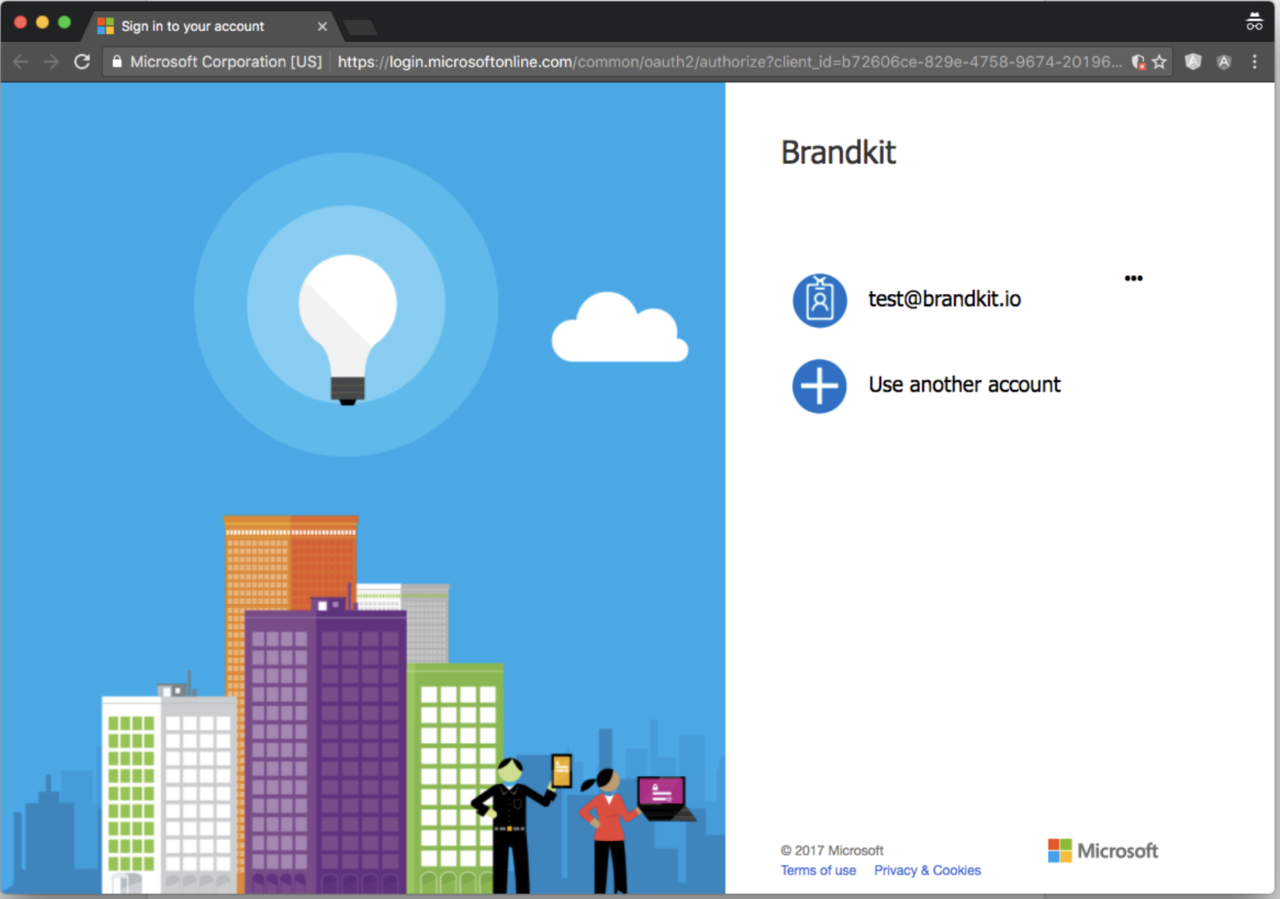This screenshot has width=1280, height=899.
Task: Maximize the browser window with the green button
Action: click(x=64, y=22)
